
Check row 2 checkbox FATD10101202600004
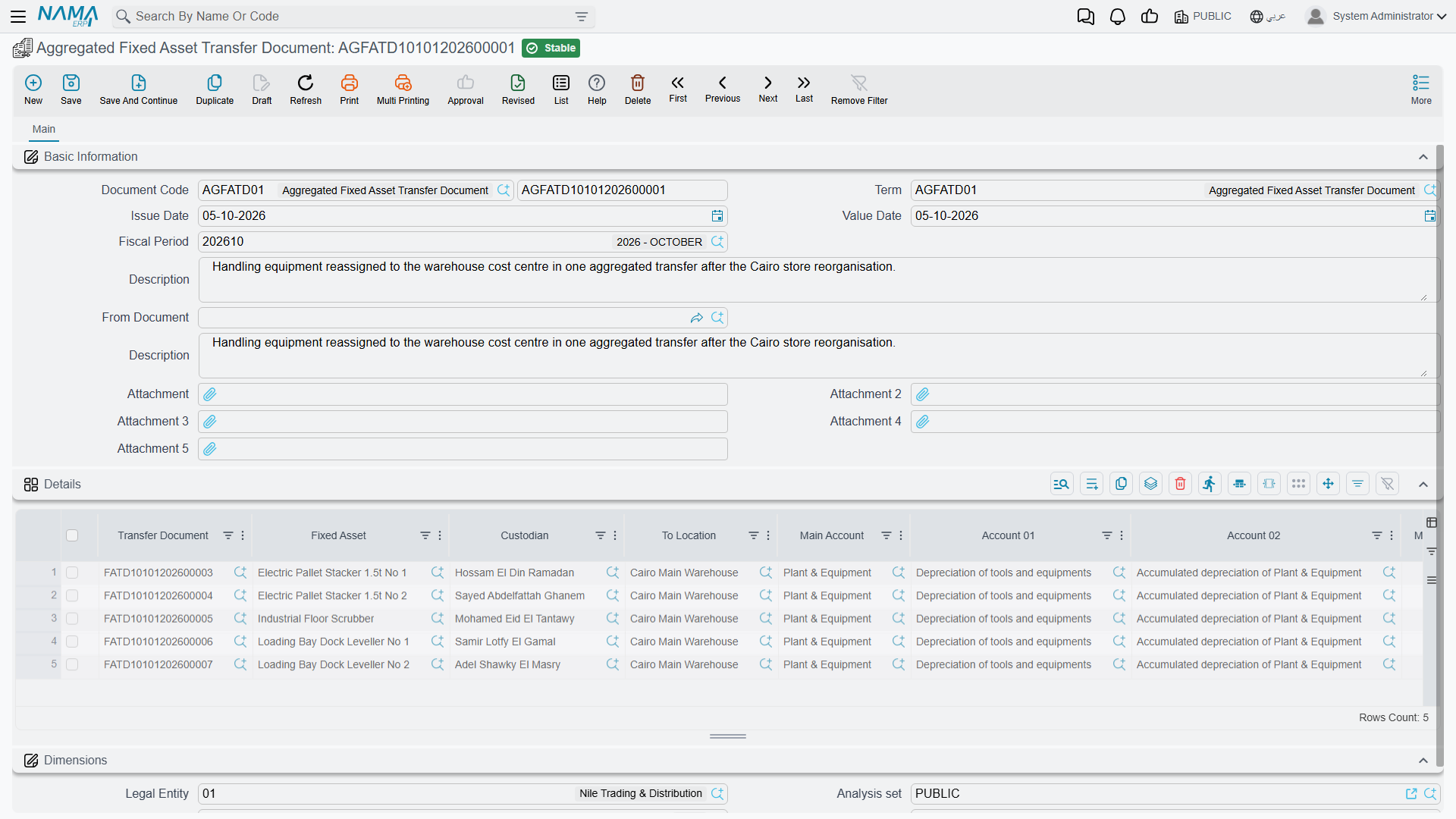click(x=72, y=596)
